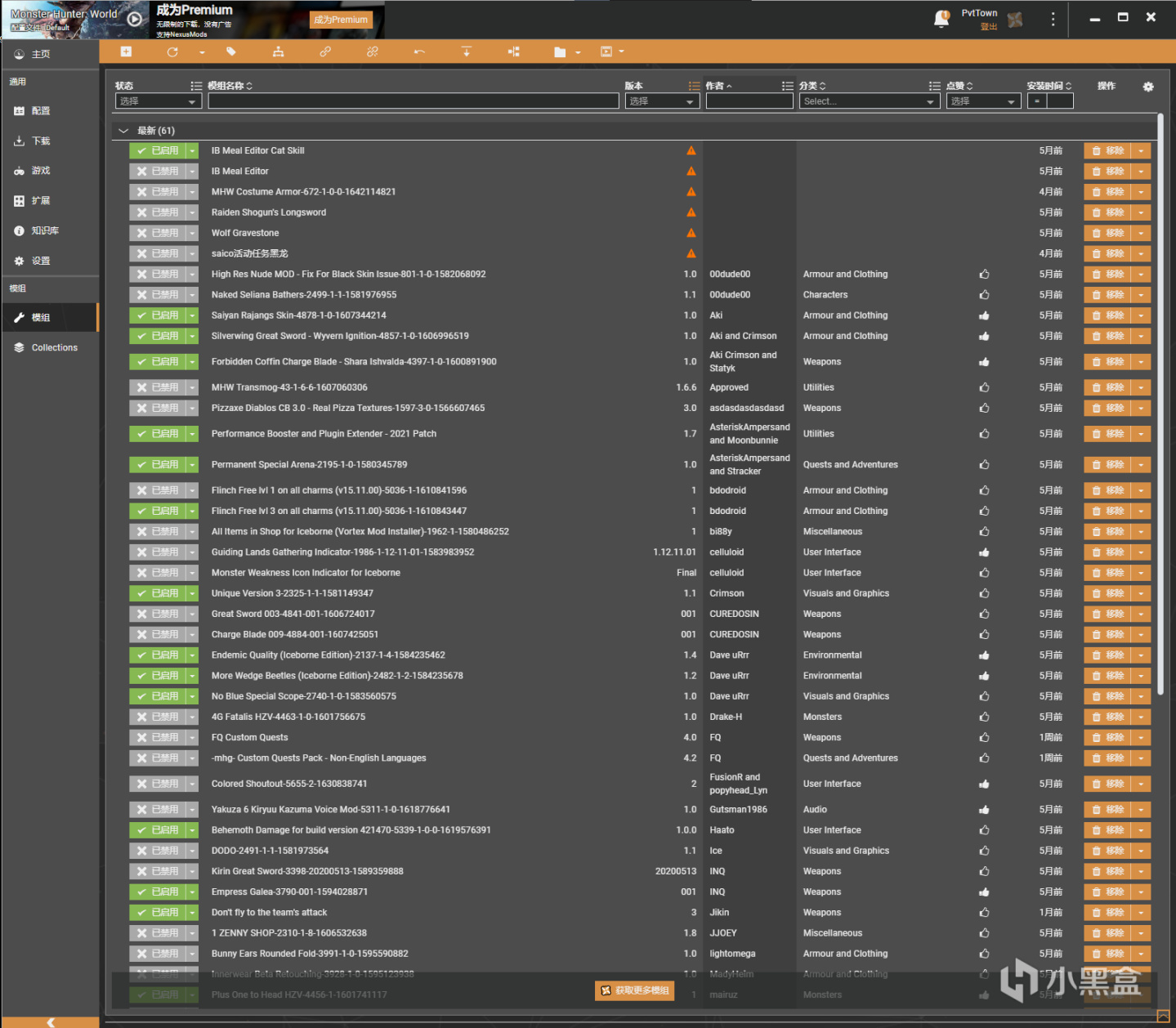Enable the 1 ZENNY SHOP mod
The width and height of the screenshot is (1176, 1028).
pos(157,933)
